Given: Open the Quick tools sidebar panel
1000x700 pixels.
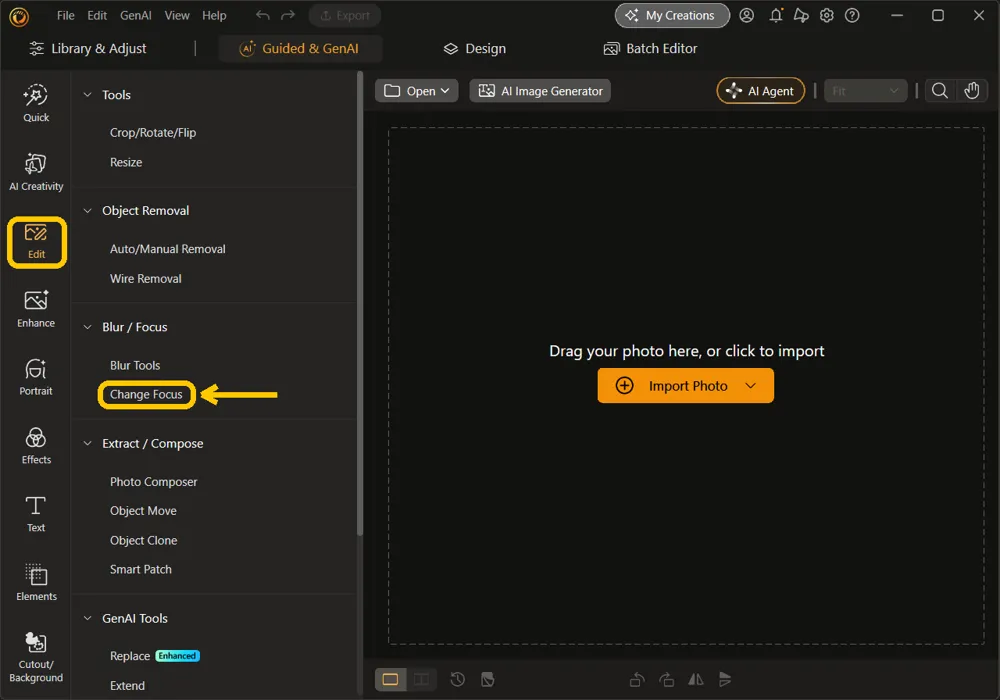Looking at the screenshot, I should click(x=36, y=103).
